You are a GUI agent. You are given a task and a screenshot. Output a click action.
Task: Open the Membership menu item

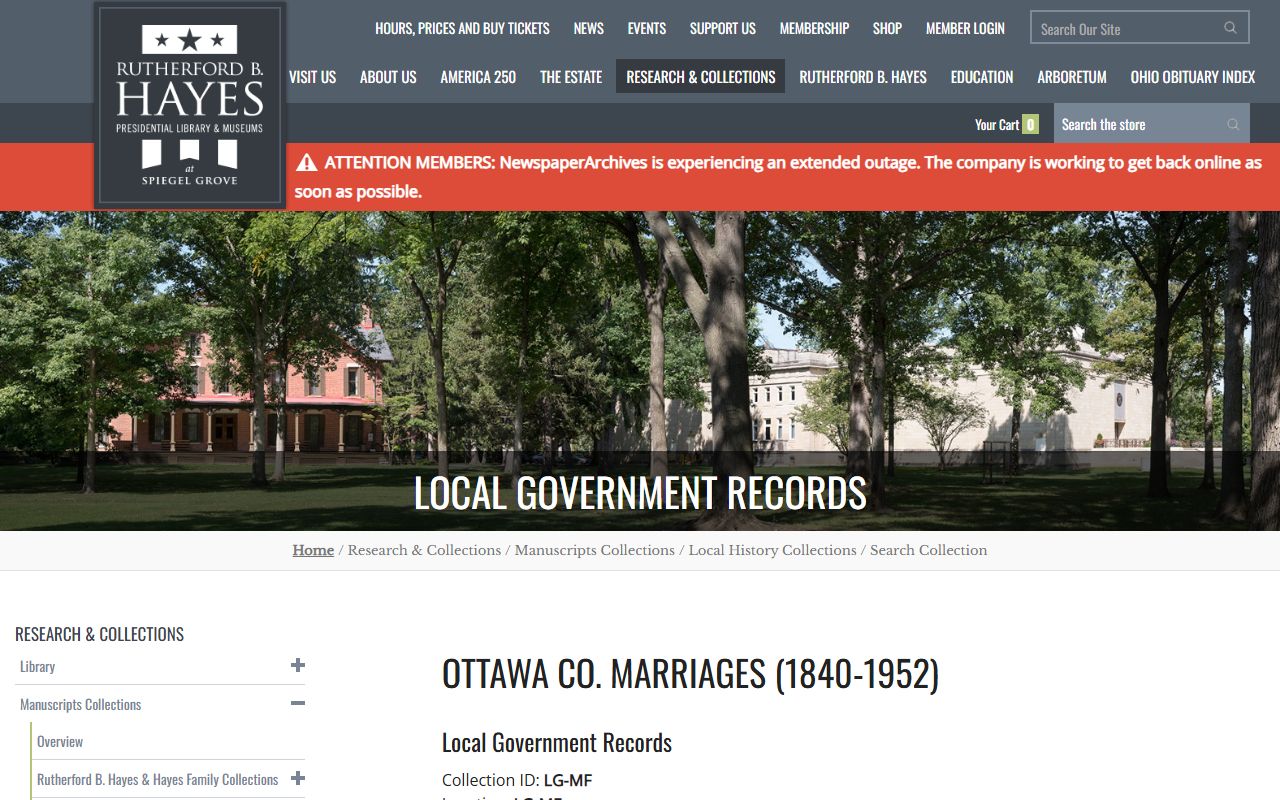click(x=814, y=28)
